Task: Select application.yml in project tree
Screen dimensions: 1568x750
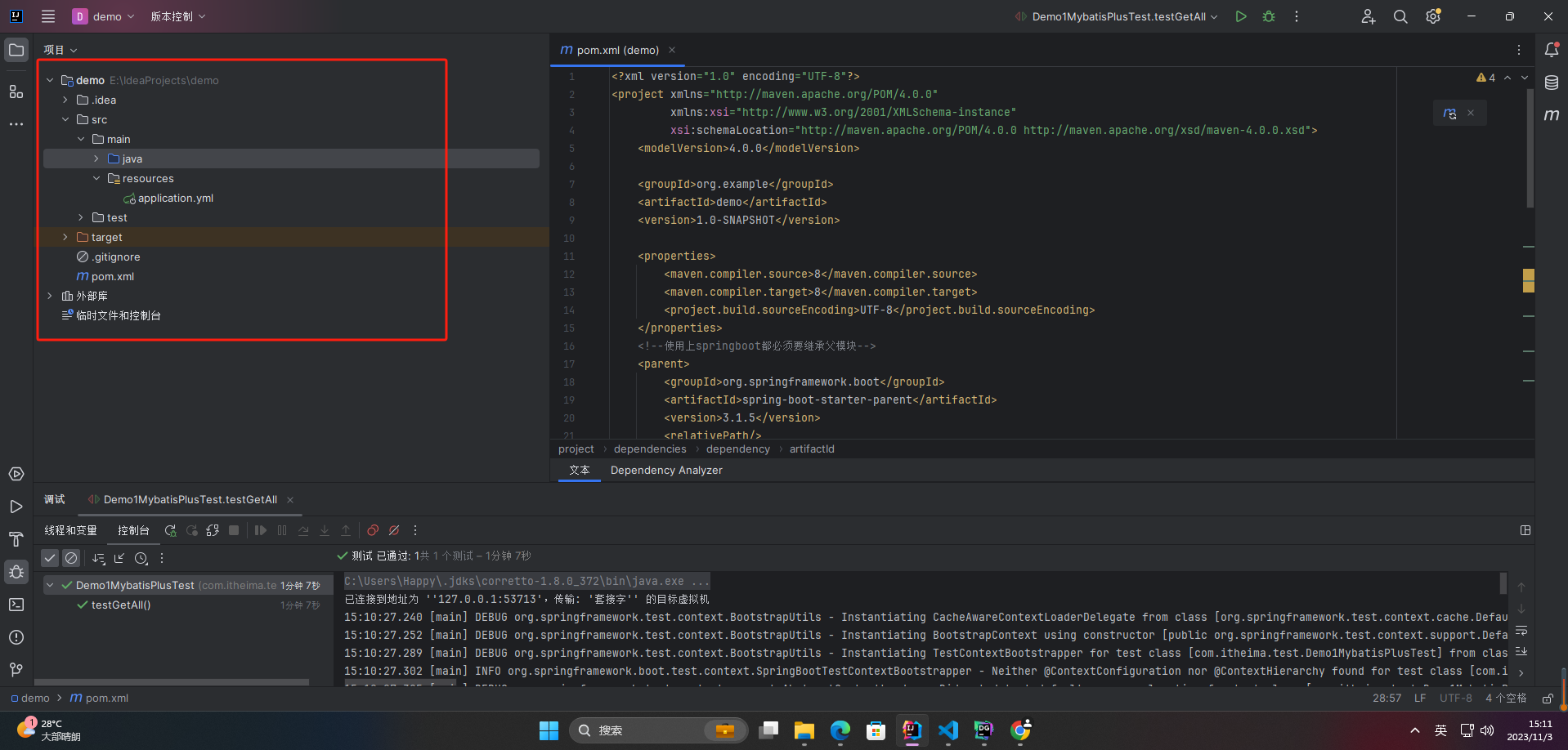Action: point(168,198)
